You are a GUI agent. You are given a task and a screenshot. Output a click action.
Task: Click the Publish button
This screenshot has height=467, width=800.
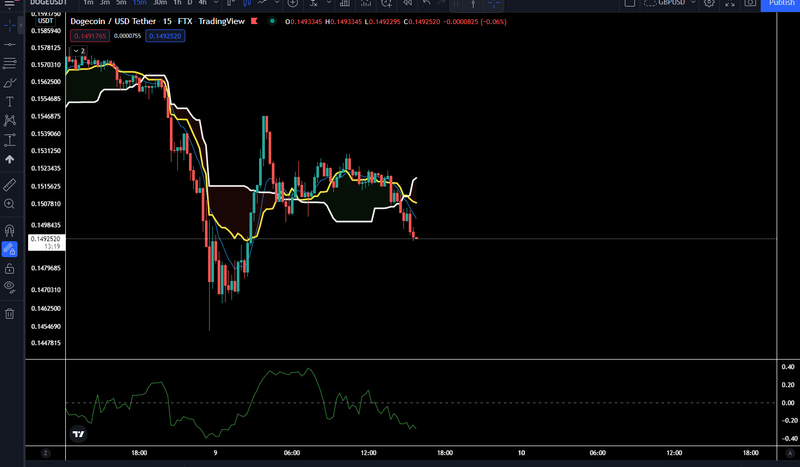(x=780, y=4)
